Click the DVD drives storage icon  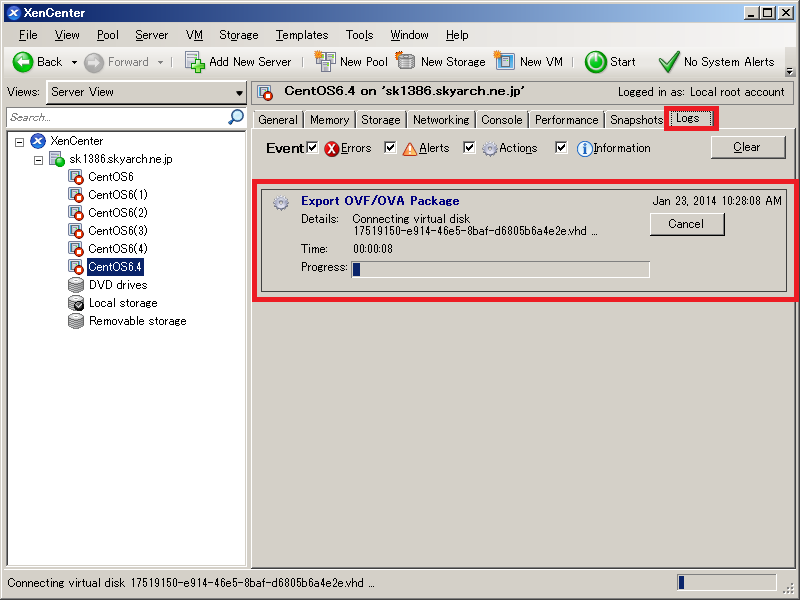coord(76,285)
